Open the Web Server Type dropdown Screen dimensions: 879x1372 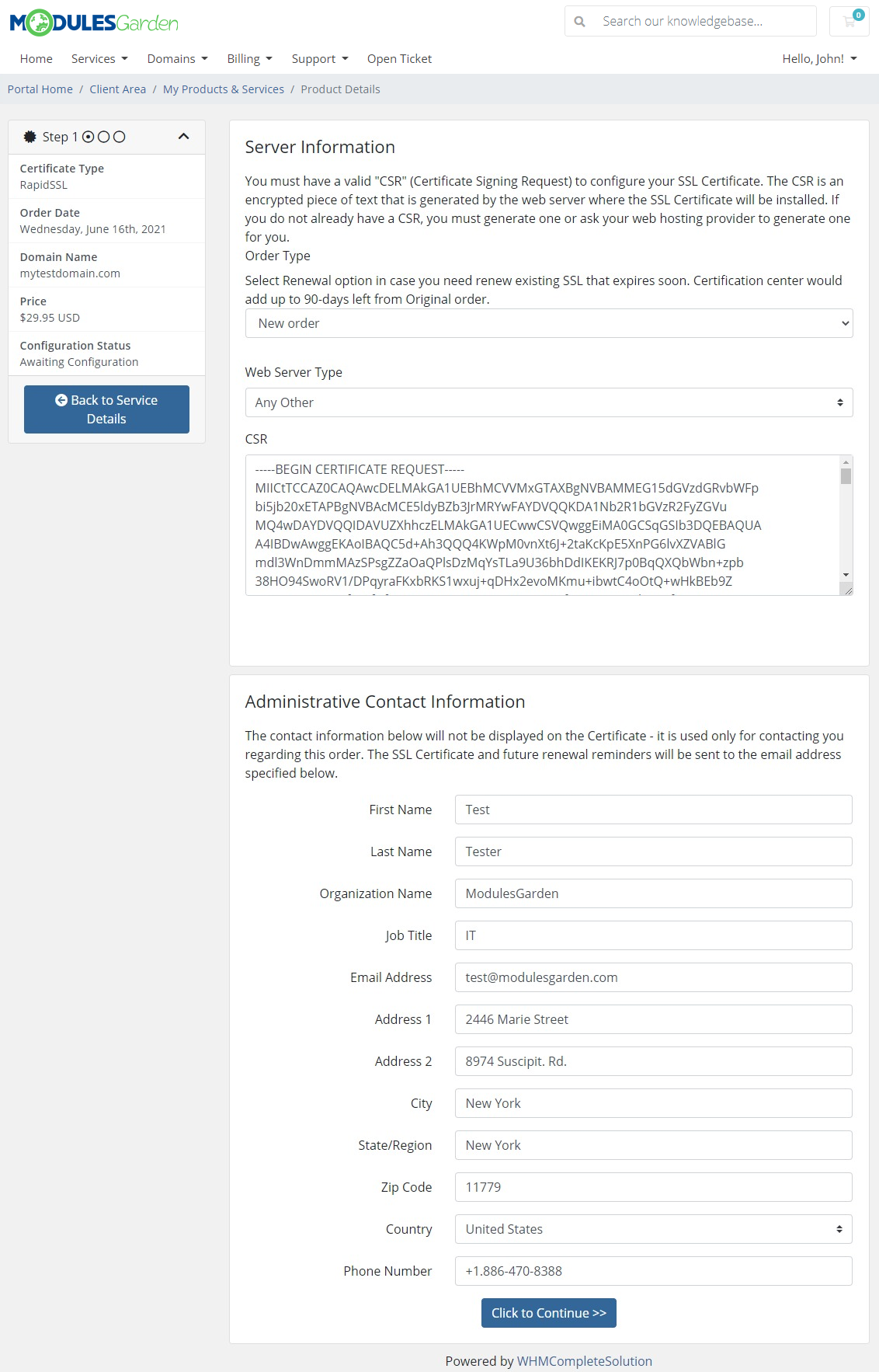(x=548, y=402)
